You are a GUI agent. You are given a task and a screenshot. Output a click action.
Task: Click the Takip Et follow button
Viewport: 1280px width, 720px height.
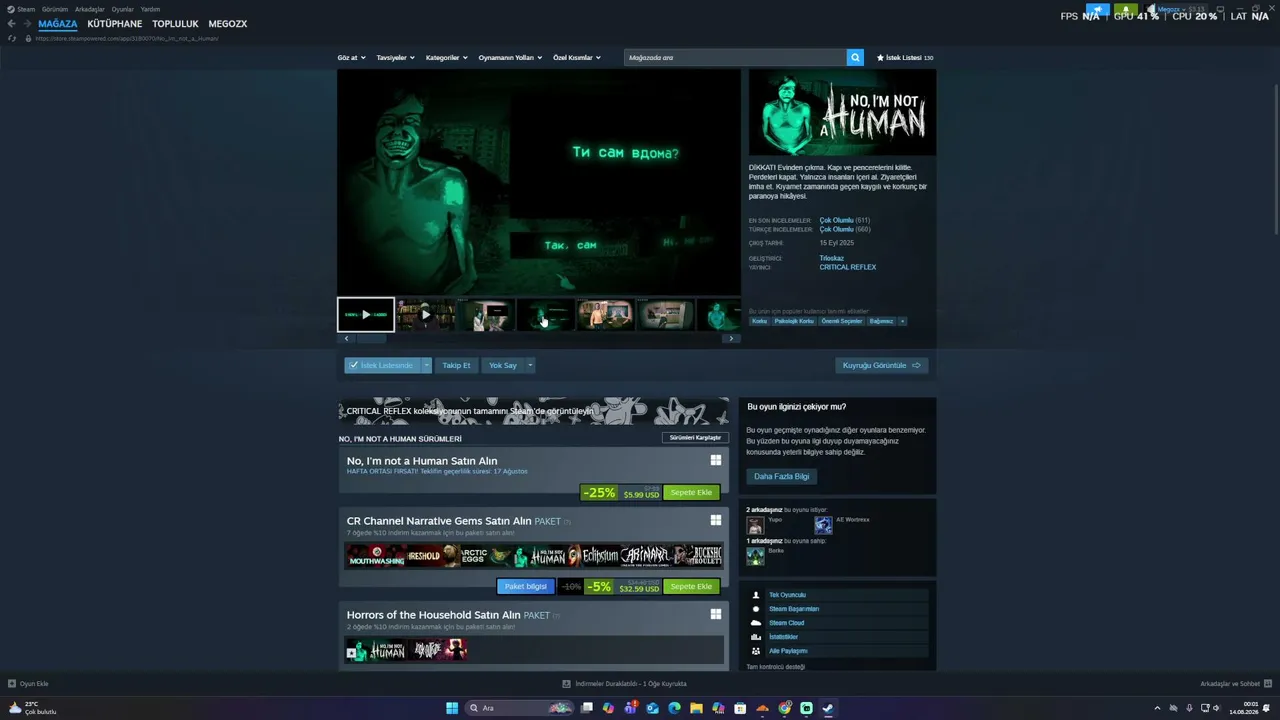click(456, 365)
